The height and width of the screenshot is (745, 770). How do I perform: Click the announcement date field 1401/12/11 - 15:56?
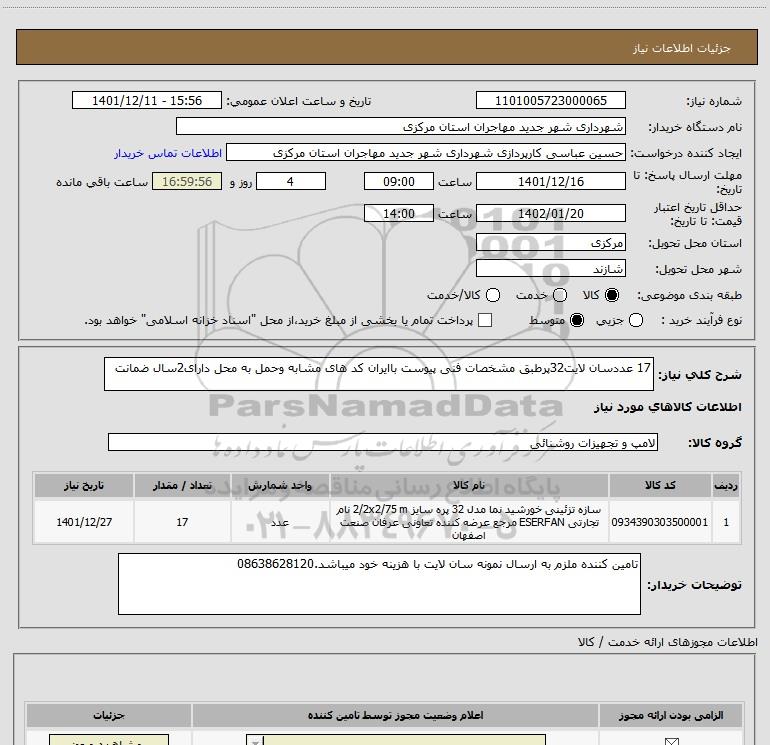click(x=147, y=100)
